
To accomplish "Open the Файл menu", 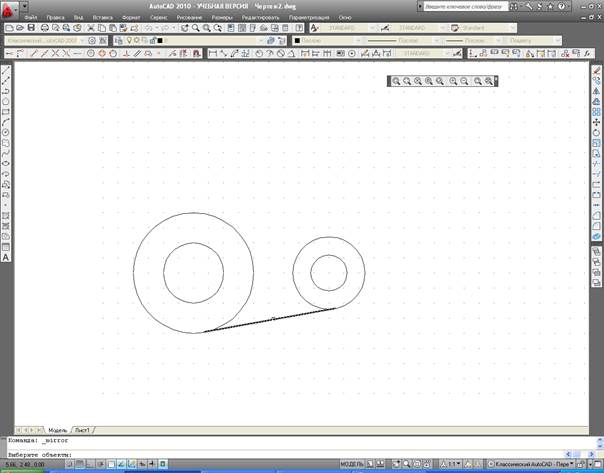I will (31, 17).
